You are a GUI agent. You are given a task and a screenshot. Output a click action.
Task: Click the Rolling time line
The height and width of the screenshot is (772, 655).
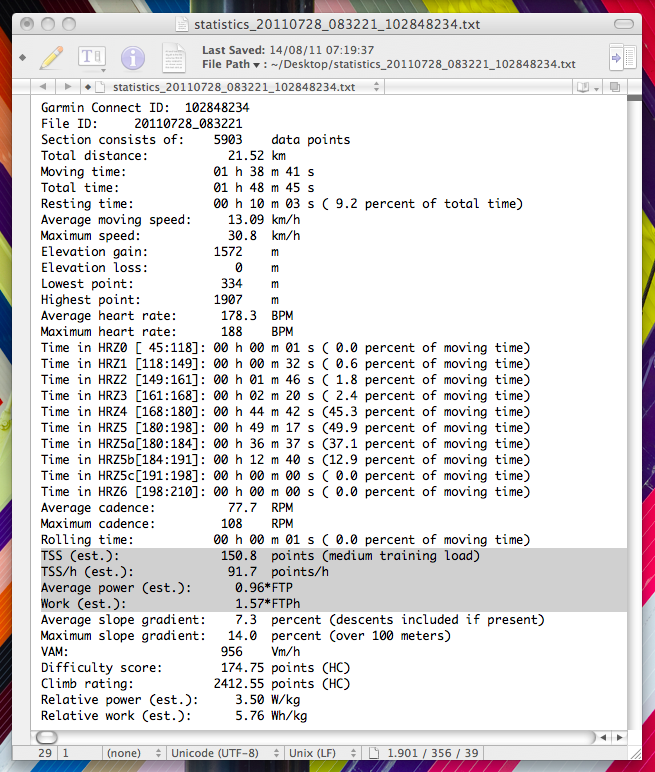[x=285, y=540]
